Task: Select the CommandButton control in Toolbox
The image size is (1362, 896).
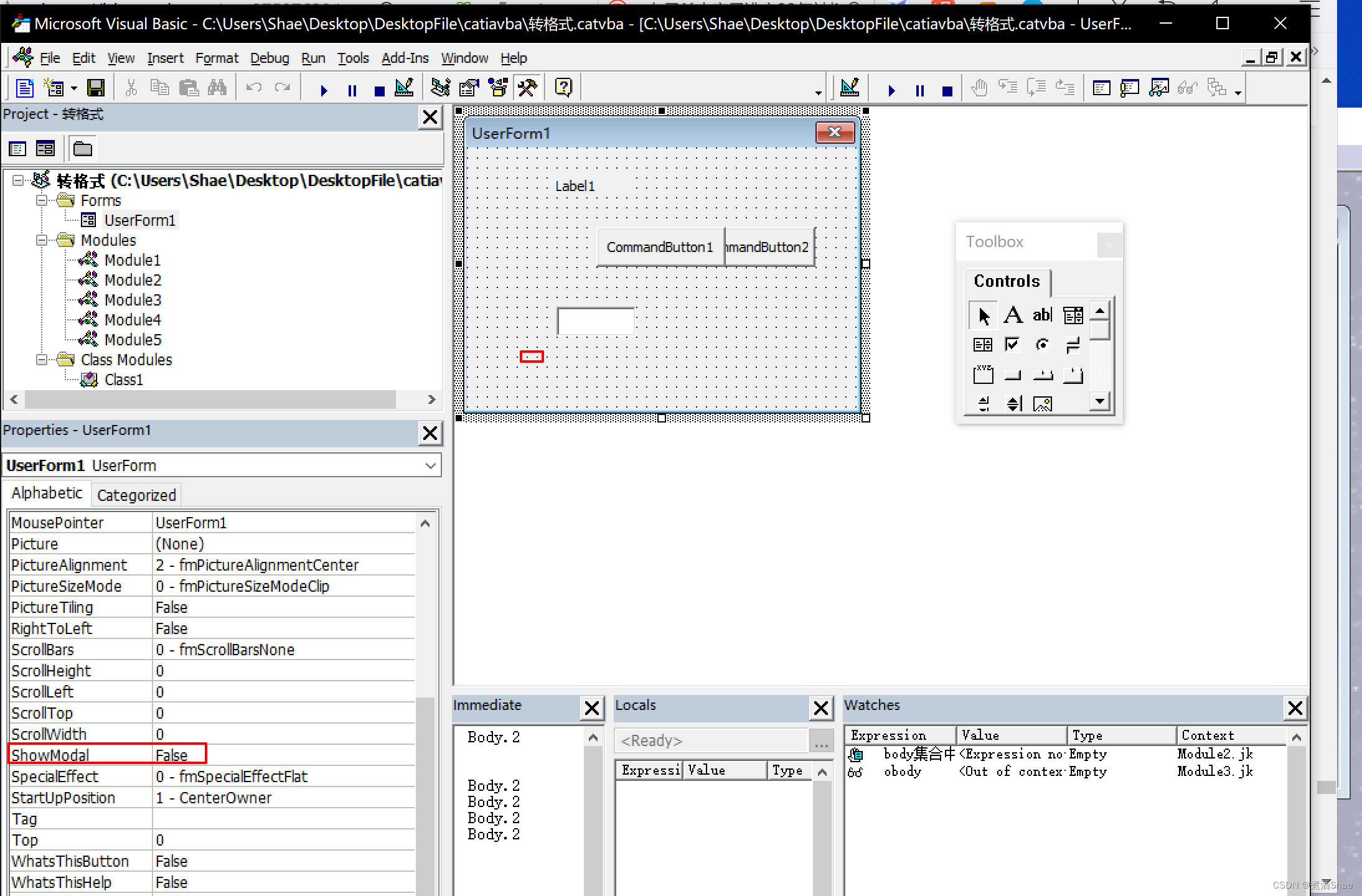Action: pyautogui.click(x=1012, y=374)
